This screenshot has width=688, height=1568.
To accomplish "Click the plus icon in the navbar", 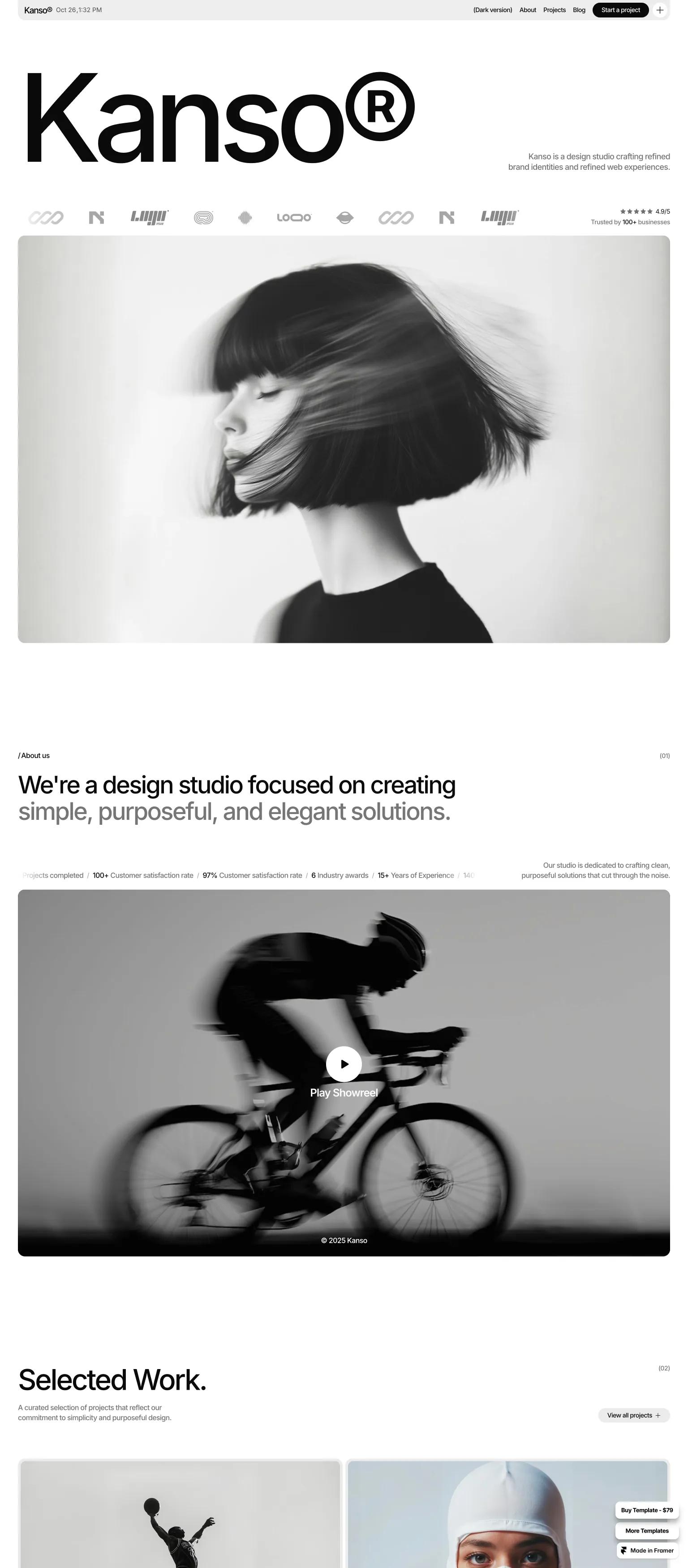I will [659, 10].
